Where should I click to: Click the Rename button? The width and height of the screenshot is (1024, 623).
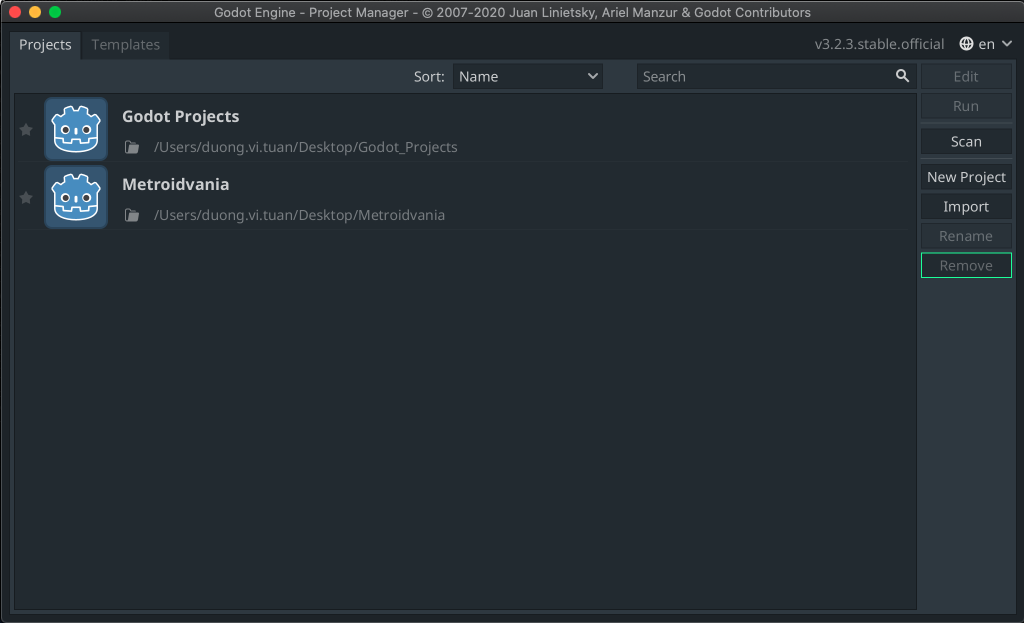pos(966,236)
